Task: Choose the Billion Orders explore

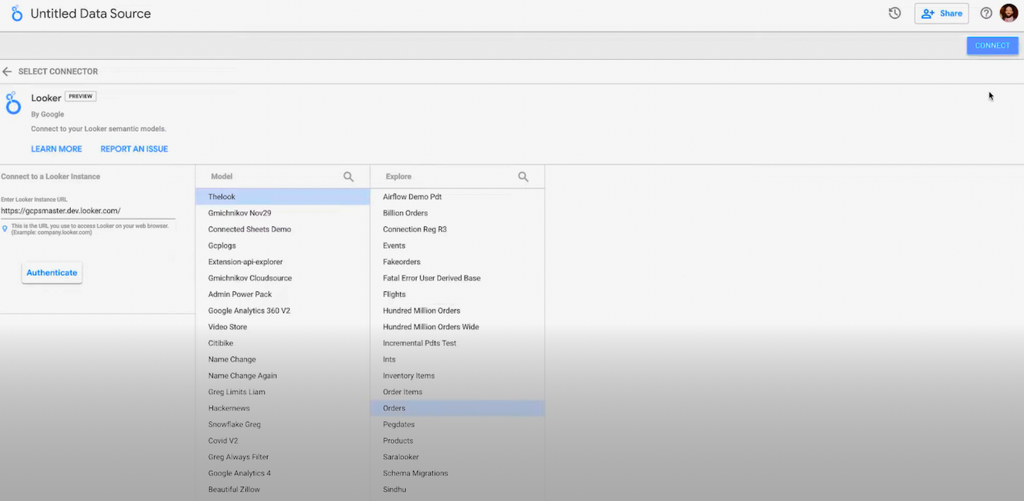Action: (x=457, y=213)
